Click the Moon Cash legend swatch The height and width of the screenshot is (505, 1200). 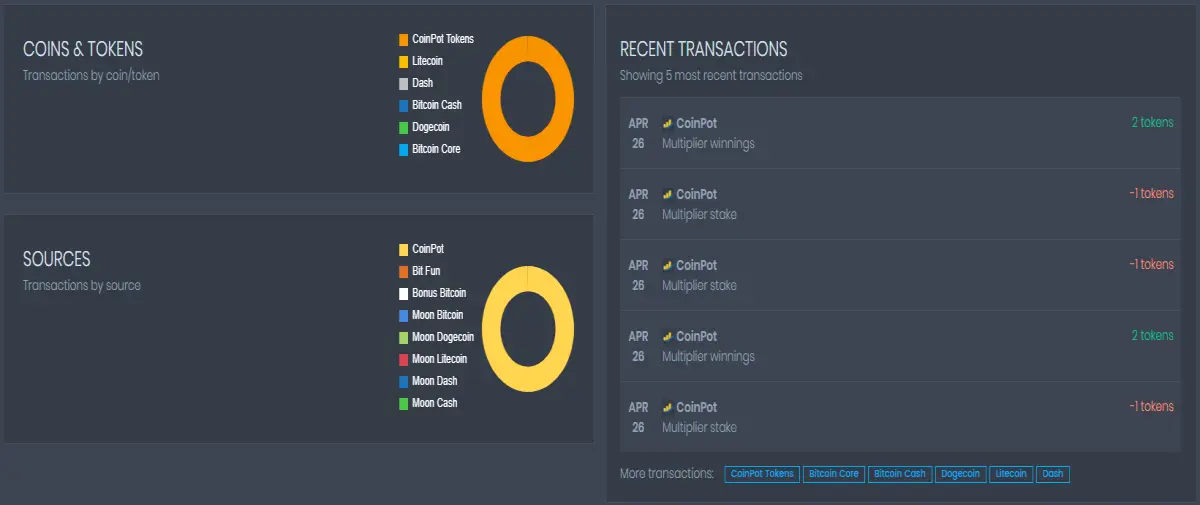click(x=403, y=403)
